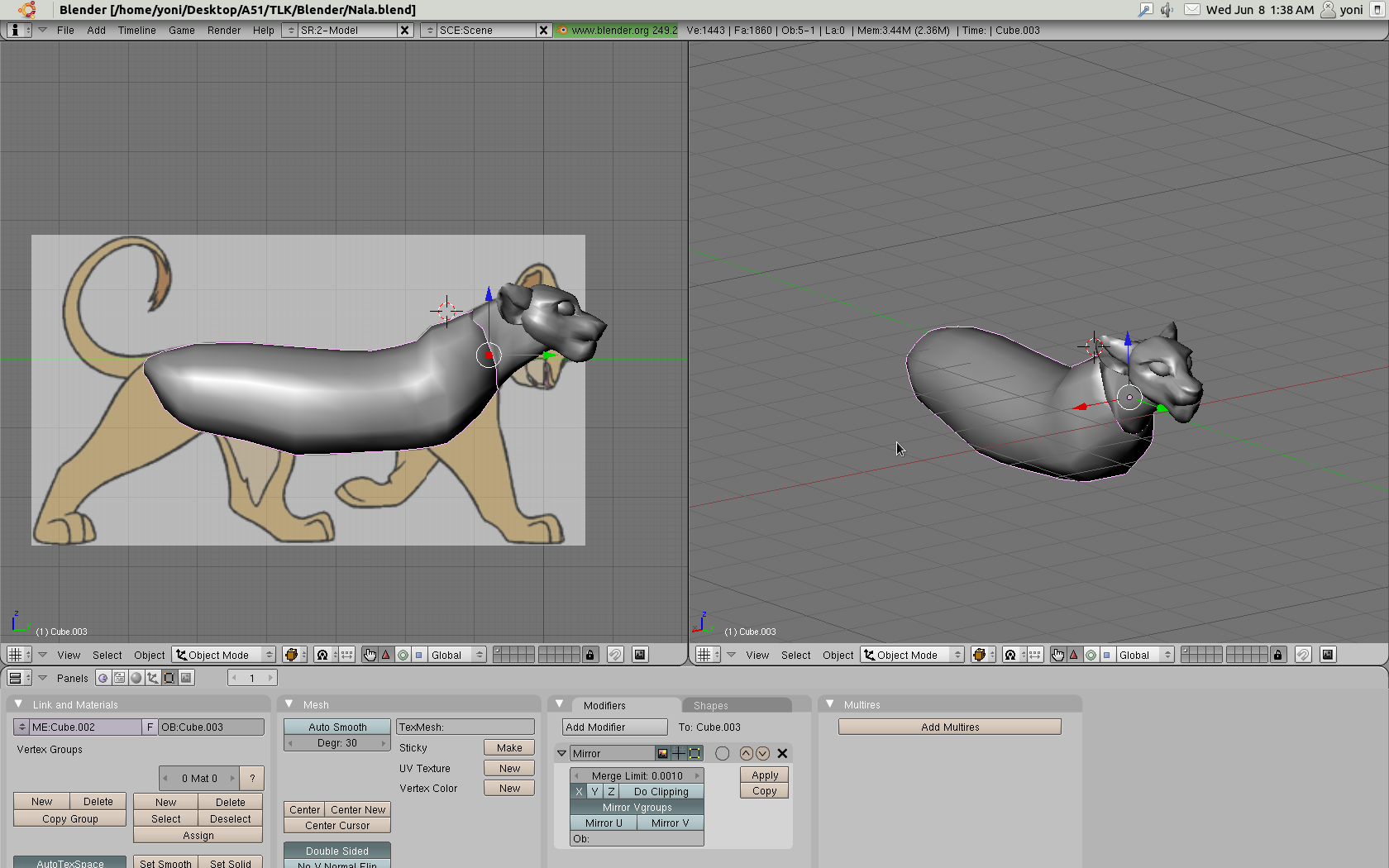Toggle the Auto Smooth option
This screenshot has width=1389, height=868.
(x=337, y=727)
